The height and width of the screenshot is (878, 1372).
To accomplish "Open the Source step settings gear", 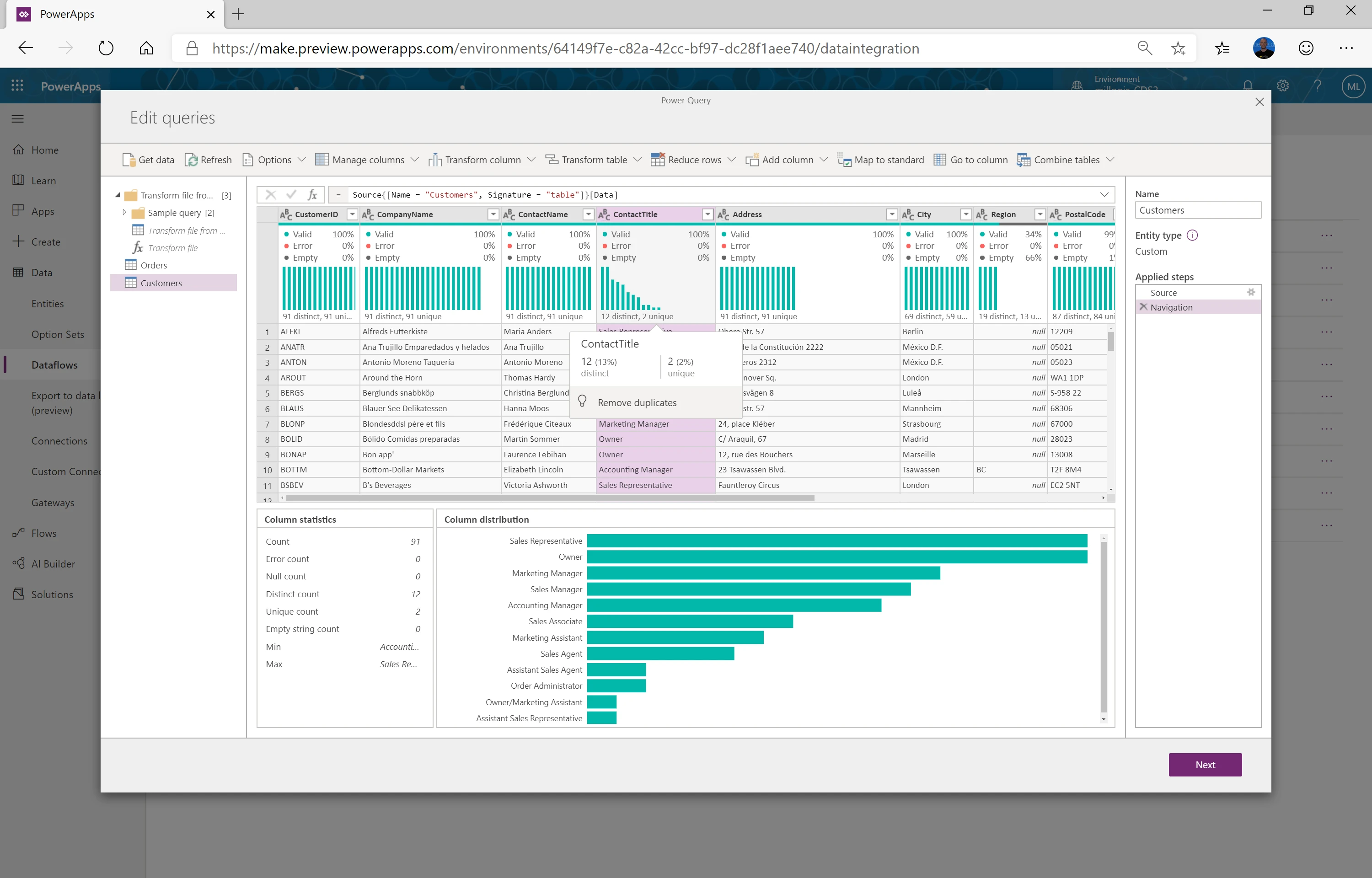I will pos(1251,293).
